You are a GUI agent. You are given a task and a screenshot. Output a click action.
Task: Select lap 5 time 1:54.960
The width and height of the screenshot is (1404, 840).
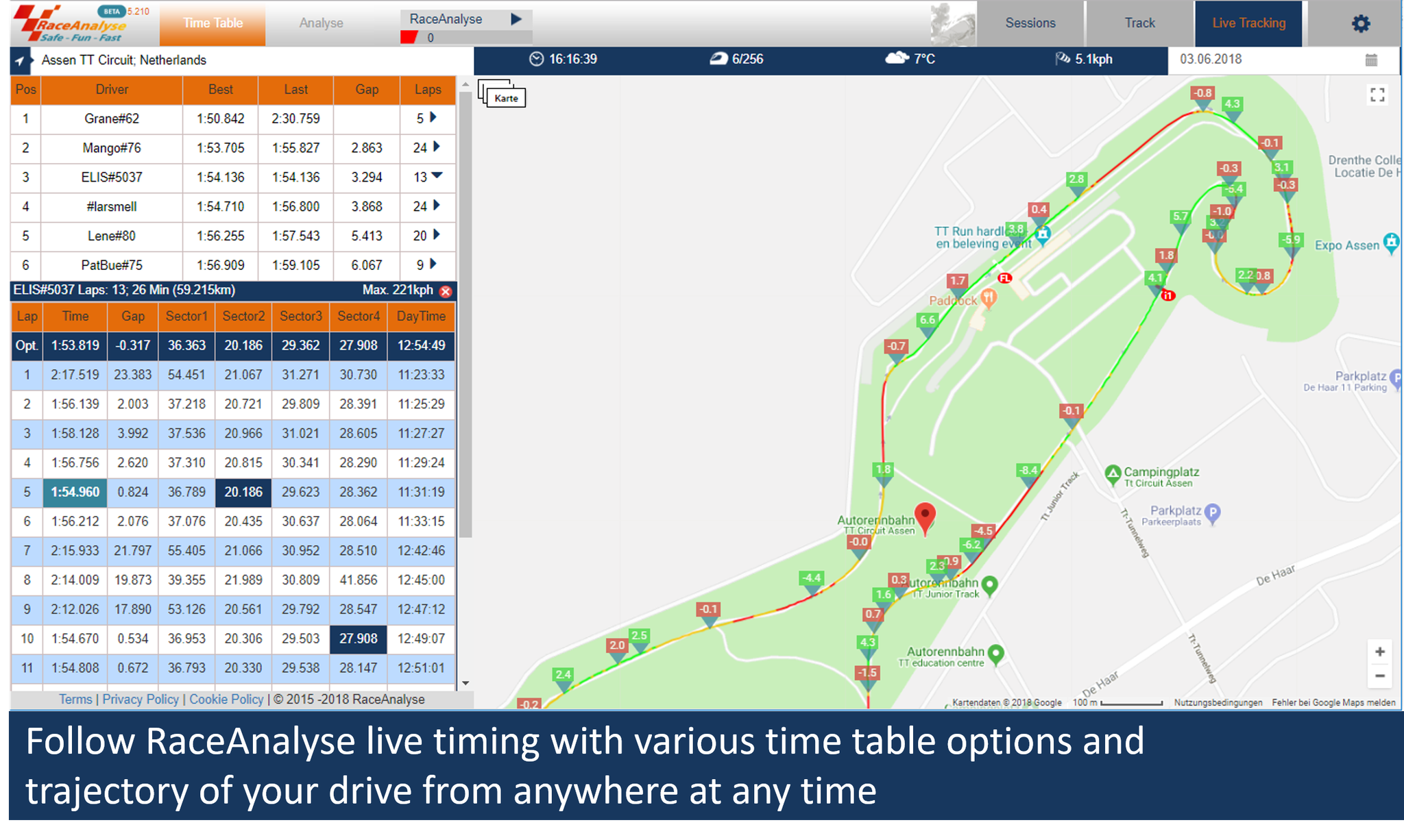75,493
